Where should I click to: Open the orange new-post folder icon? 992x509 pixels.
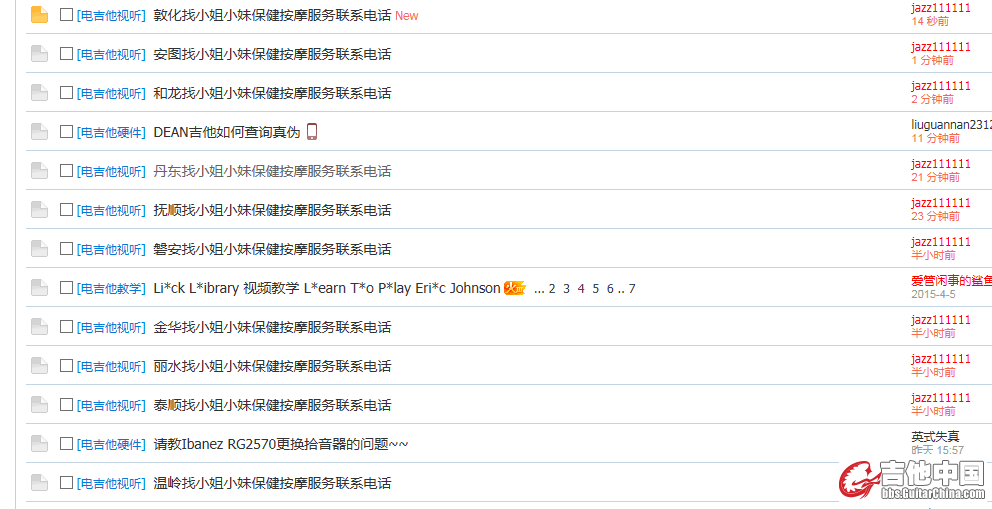[x=39, y=15]
